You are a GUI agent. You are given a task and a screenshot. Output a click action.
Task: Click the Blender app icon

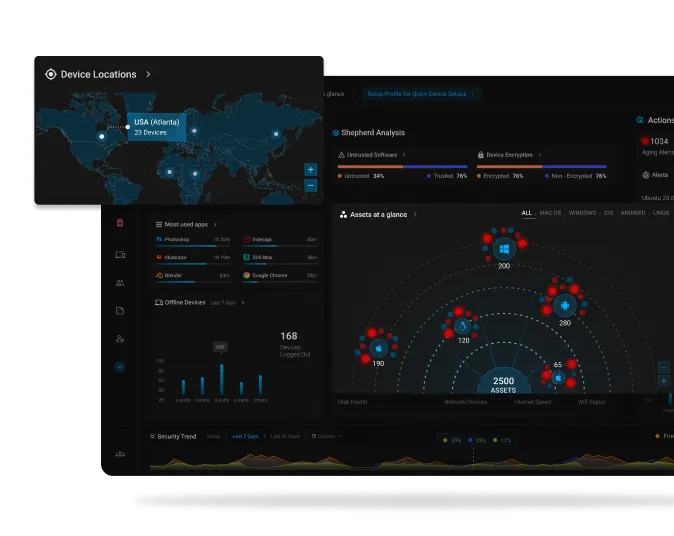click(159, 275)
